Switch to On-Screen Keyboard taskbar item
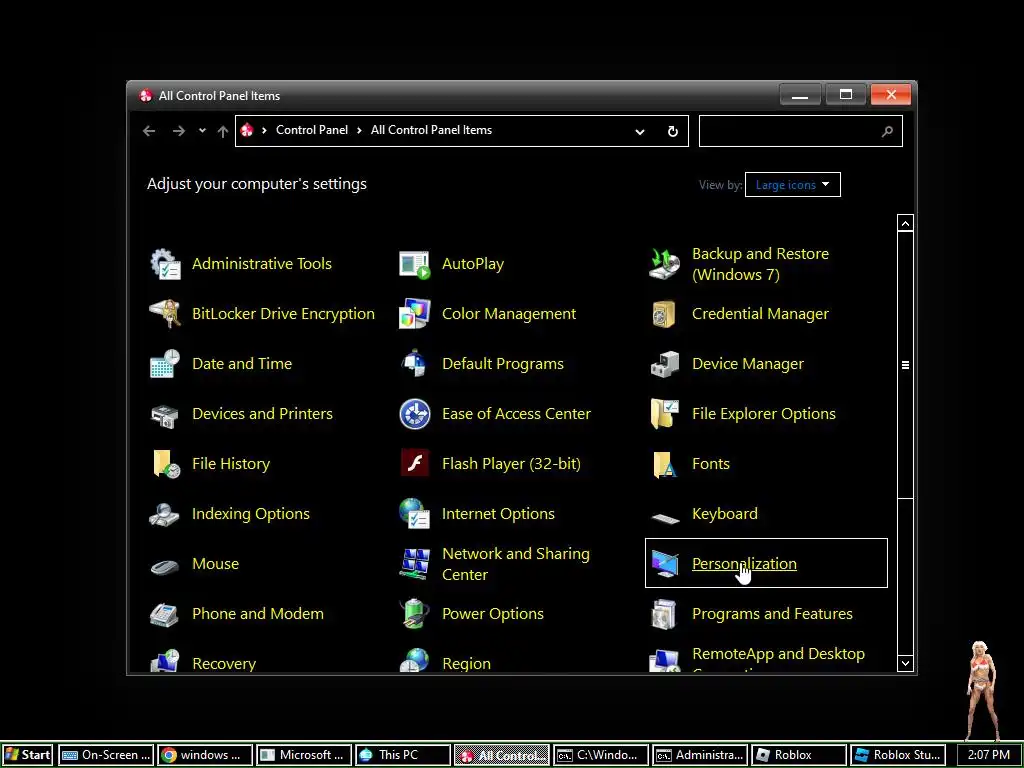This screenshot has width=1024, height=768. click(x=106, y=755)
